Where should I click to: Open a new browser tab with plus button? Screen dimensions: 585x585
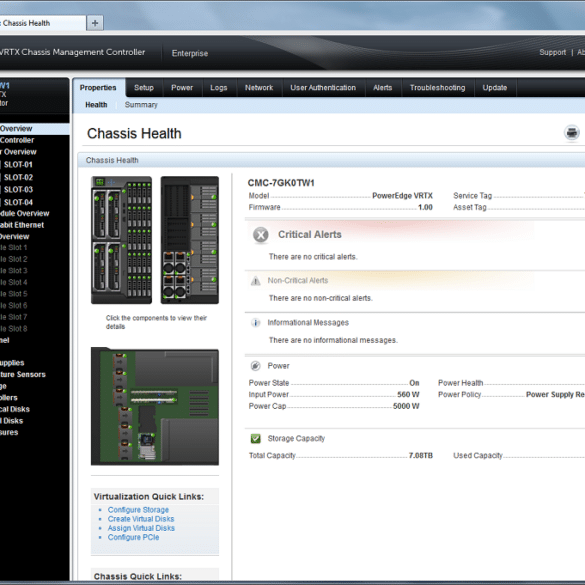pos(95,23)
